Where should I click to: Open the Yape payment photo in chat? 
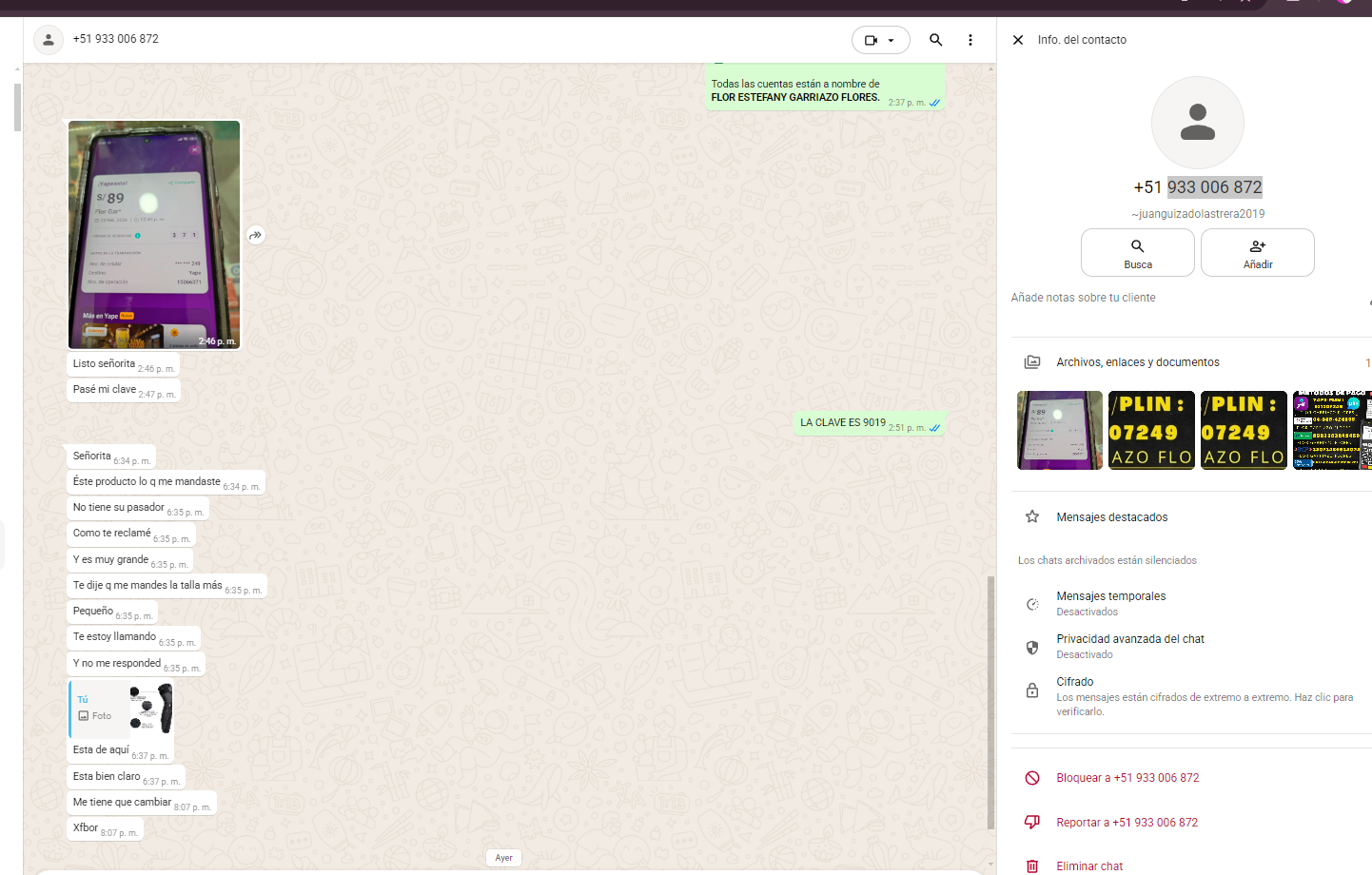click(x=154, y=234)
